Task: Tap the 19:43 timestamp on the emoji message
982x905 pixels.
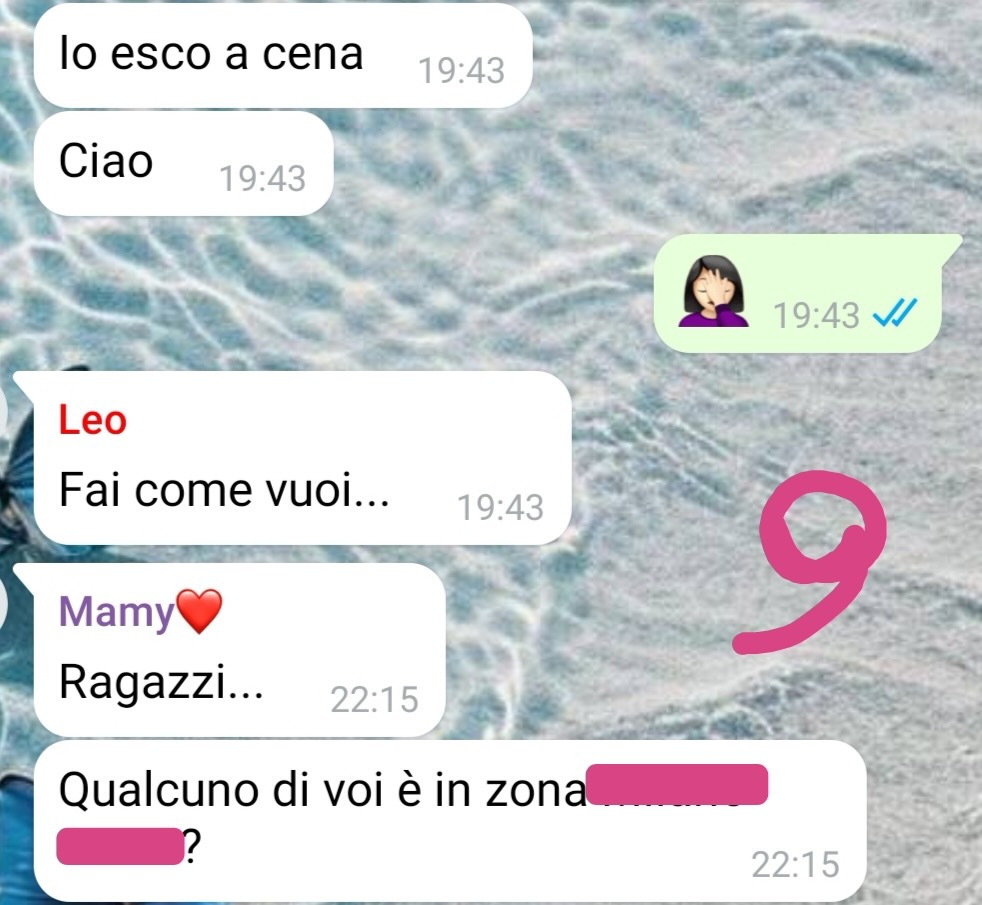Action: 816,315
